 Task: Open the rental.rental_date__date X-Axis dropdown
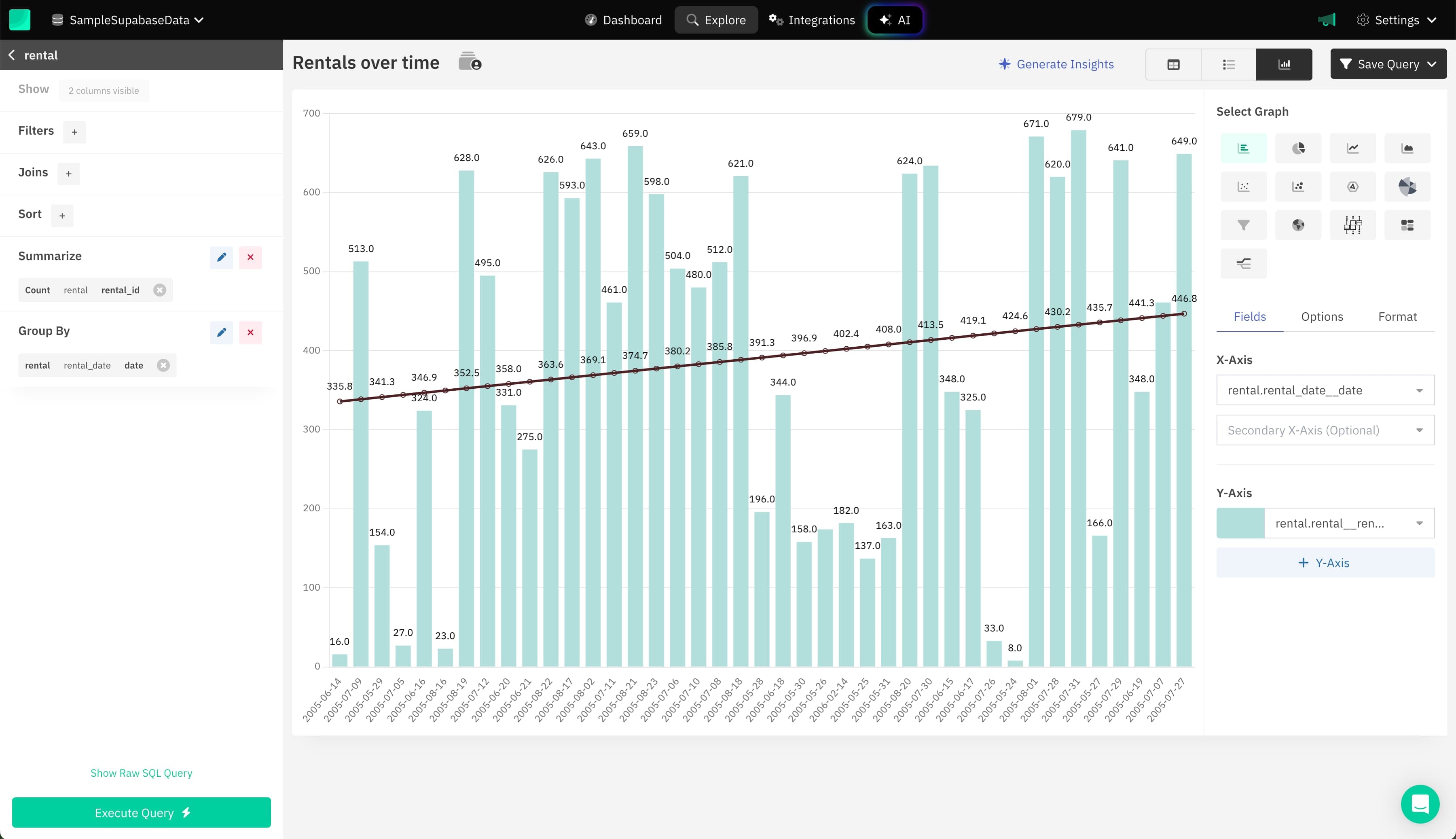pos(1325,390)
